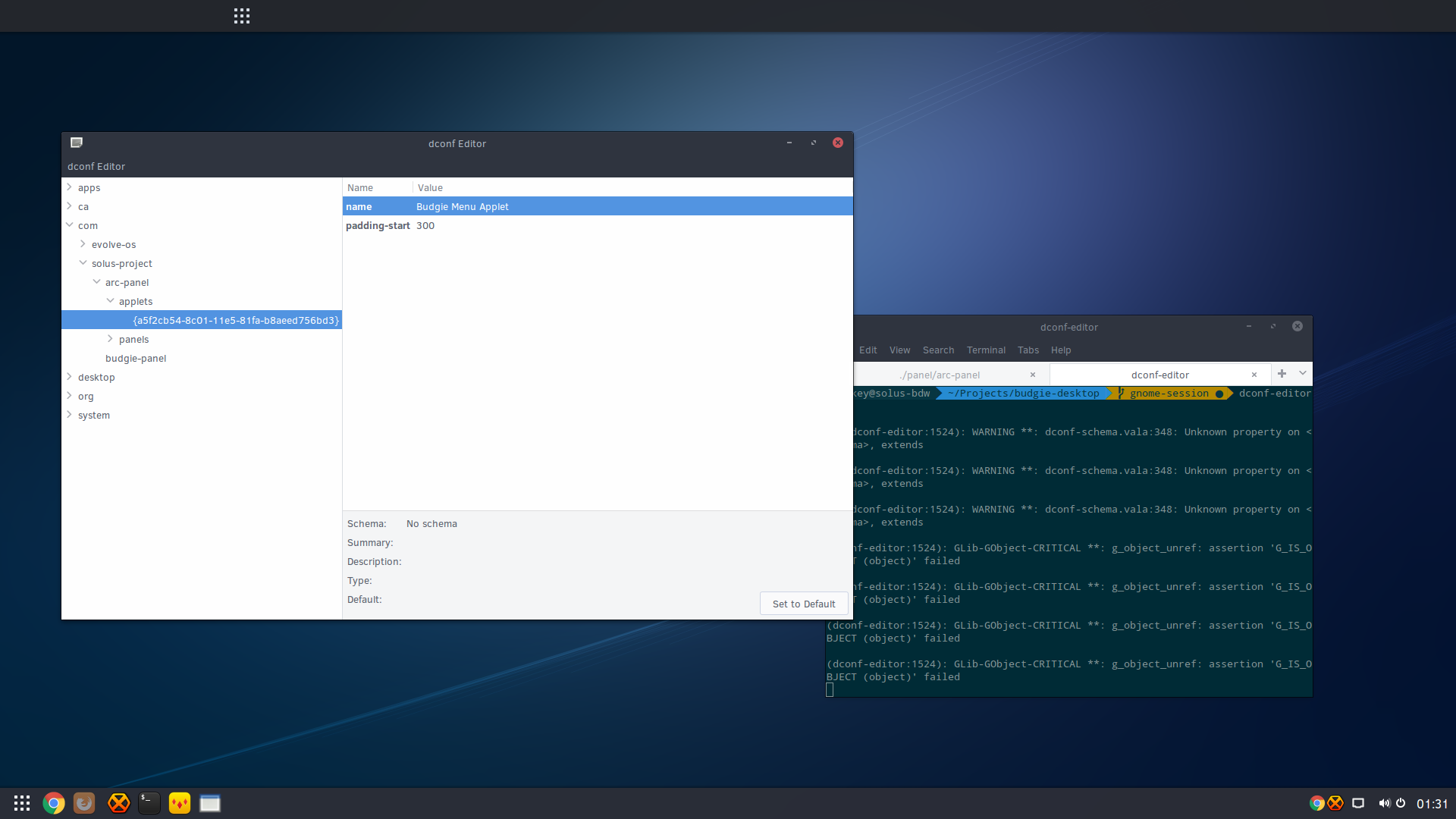
Task: Open the Help menu in terminal
Action: point(1061,350)
